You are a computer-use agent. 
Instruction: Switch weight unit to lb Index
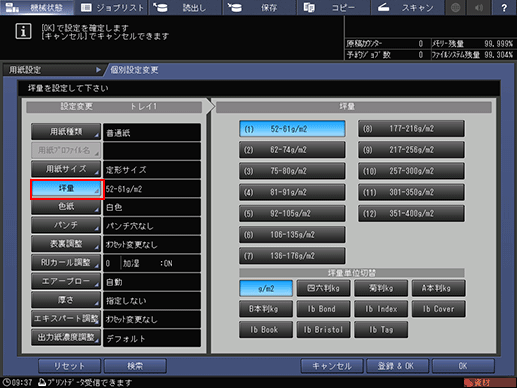tap(381, 309)
